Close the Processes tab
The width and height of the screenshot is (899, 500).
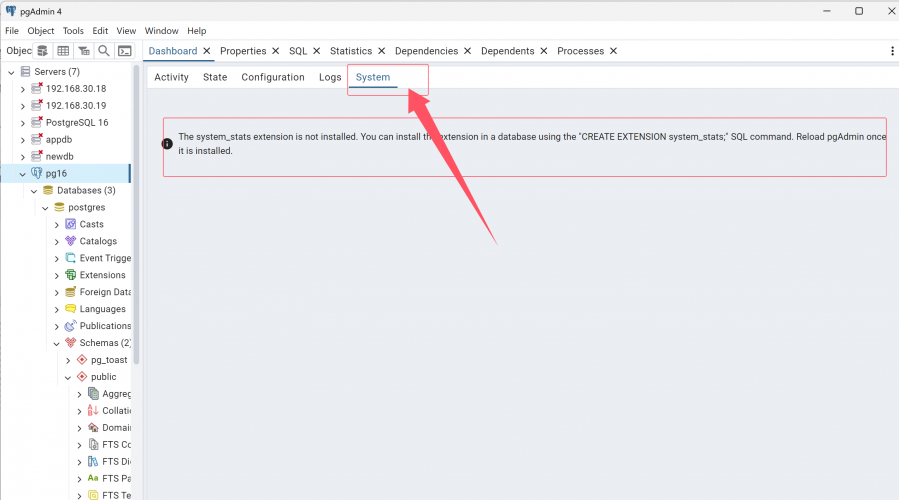point(613,51)
